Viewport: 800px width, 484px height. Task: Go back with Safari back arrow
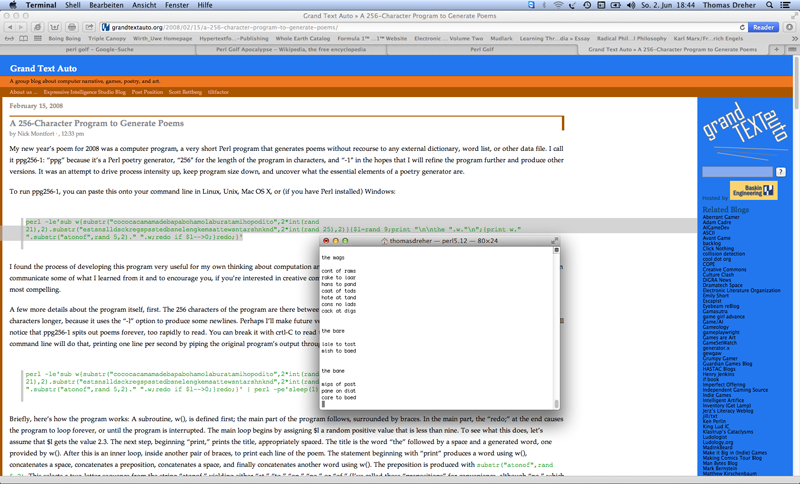click(x=10, y=27)
